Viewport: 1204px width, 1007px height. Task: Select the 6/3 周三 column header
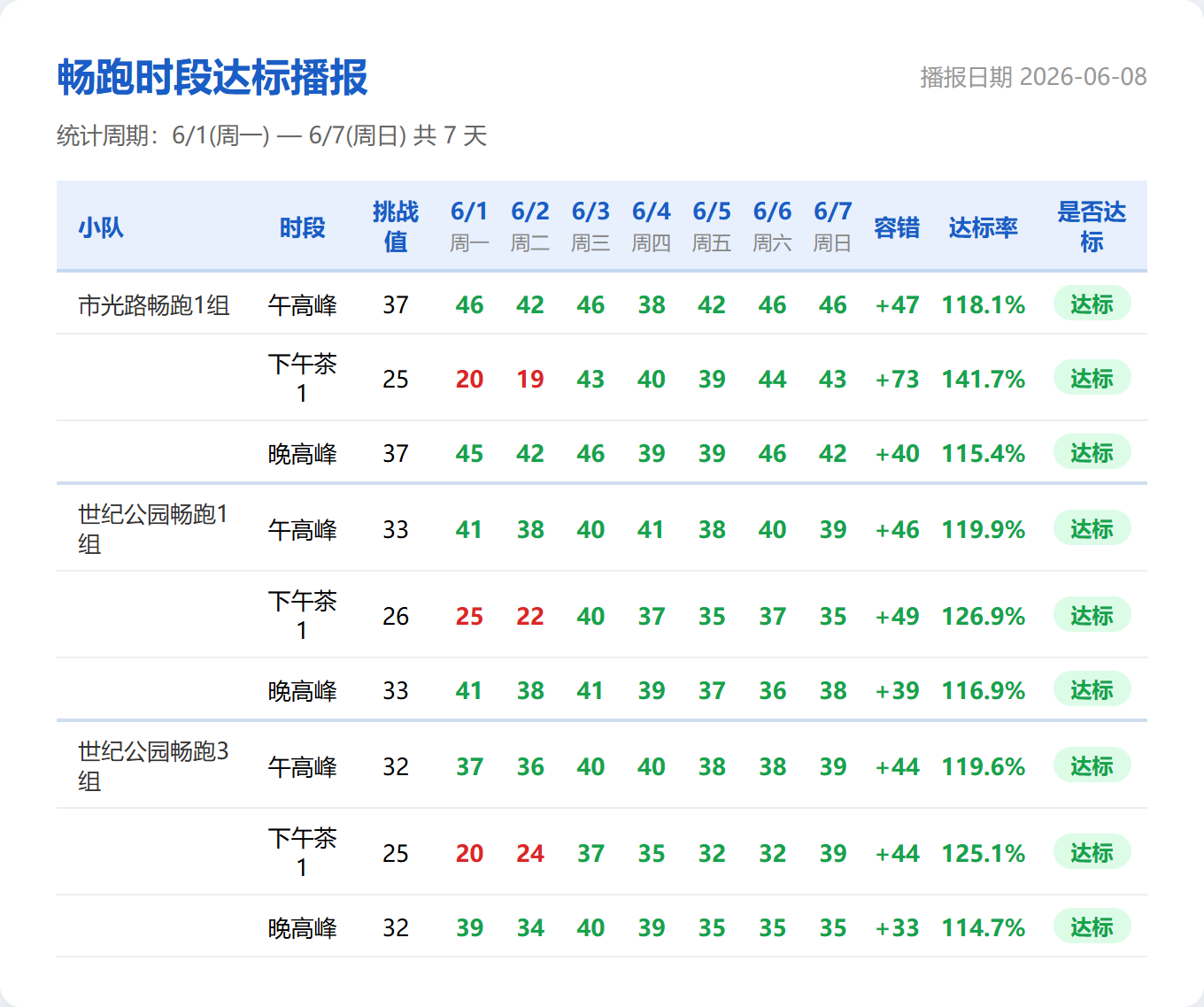[x=590, y=227]
